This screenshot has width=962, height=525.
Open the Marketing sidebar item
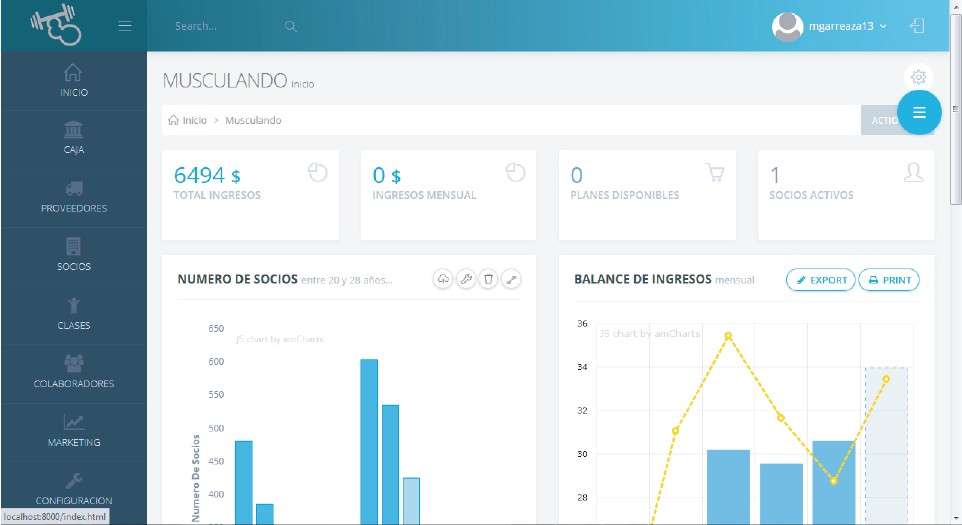pyautogui.click(x=74, y=432)
